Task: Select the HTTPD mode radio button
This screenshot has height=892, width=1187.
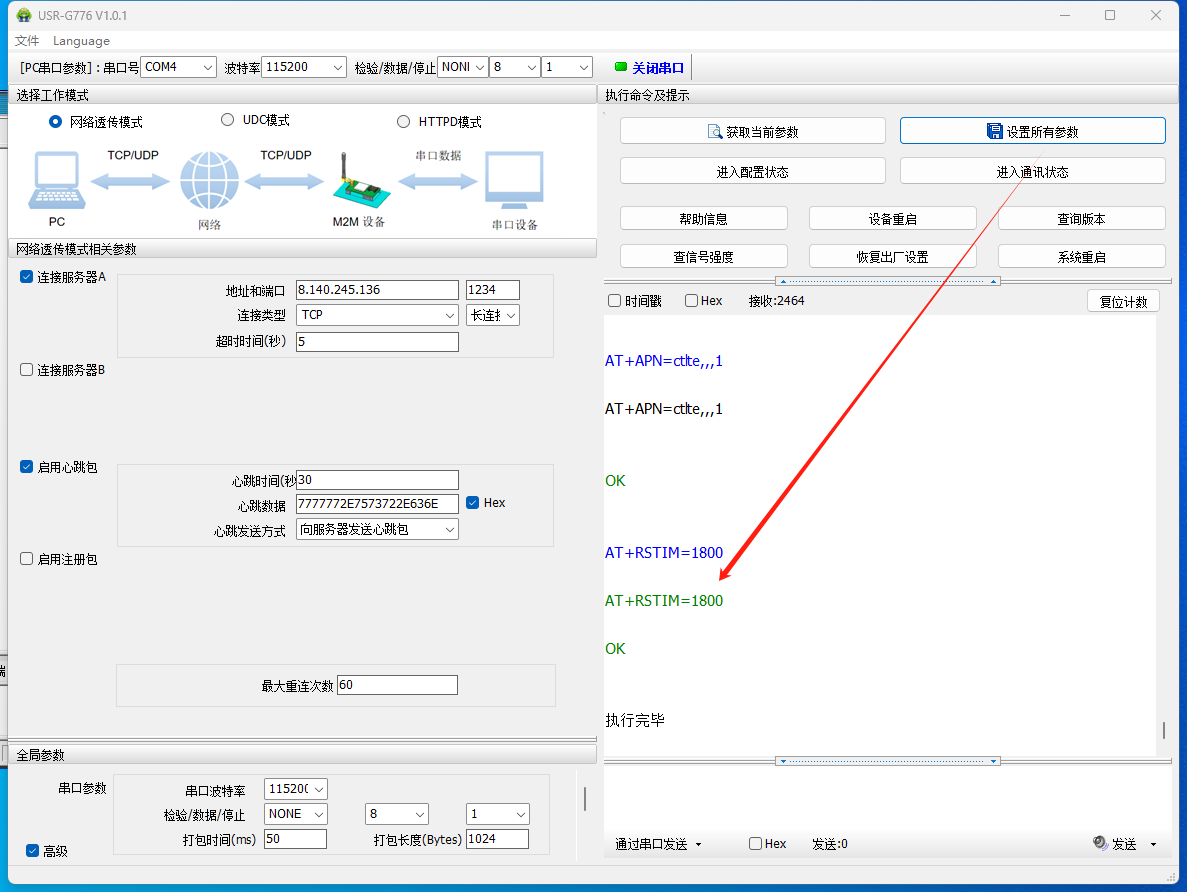Action: pyautogui.click(x=403, y=122)
